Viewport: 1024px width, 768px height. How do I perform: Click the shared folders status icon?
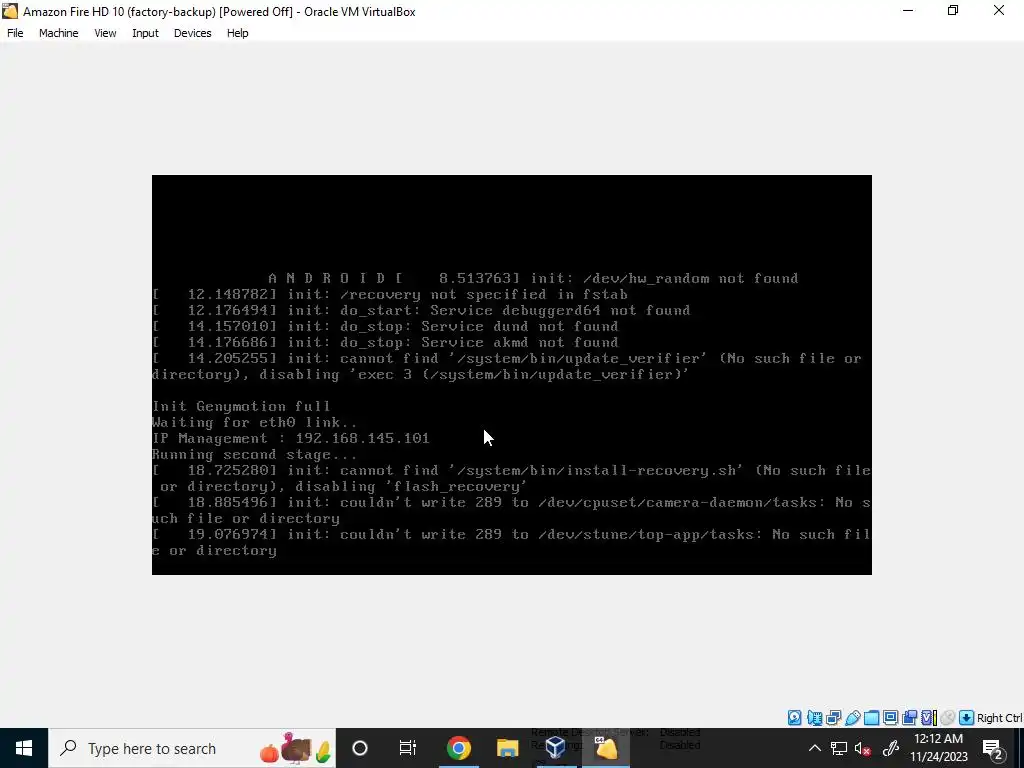(x=871, y=718)
